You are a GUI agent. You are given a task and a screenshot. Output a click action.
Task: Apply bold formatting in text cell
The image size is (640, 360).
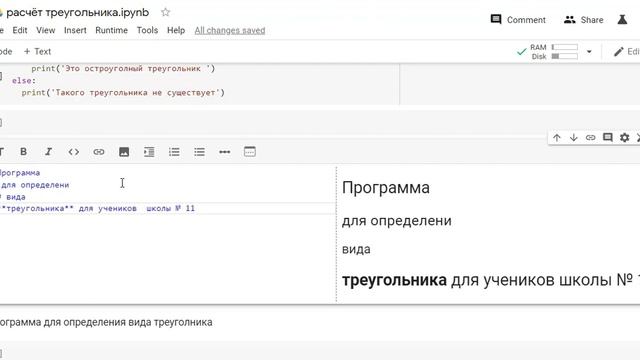(x=23, y=152)
